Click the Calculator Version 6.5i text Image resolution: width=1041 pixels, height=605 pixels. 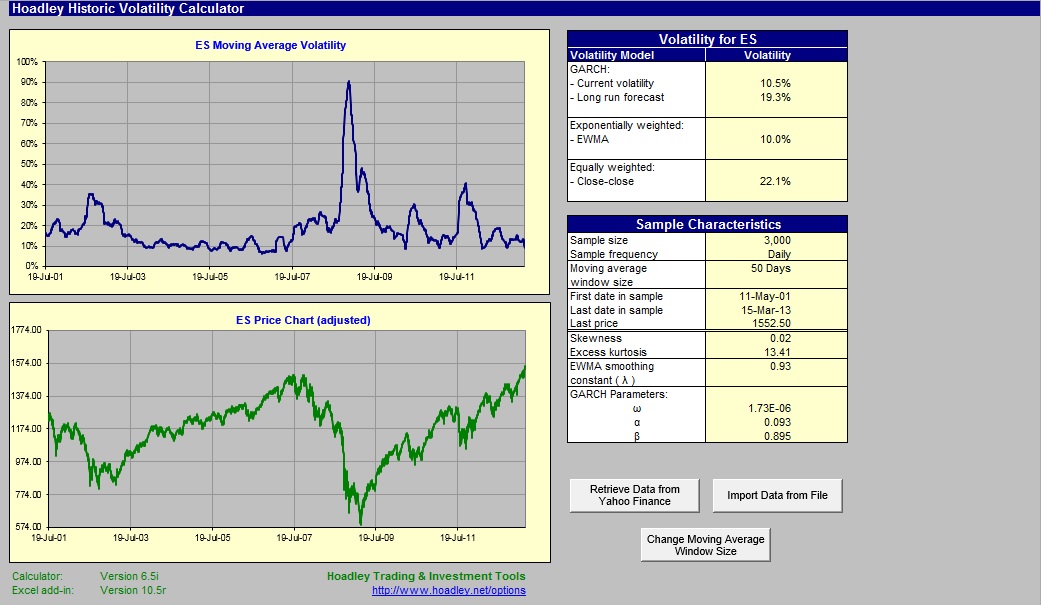(85, 576)
